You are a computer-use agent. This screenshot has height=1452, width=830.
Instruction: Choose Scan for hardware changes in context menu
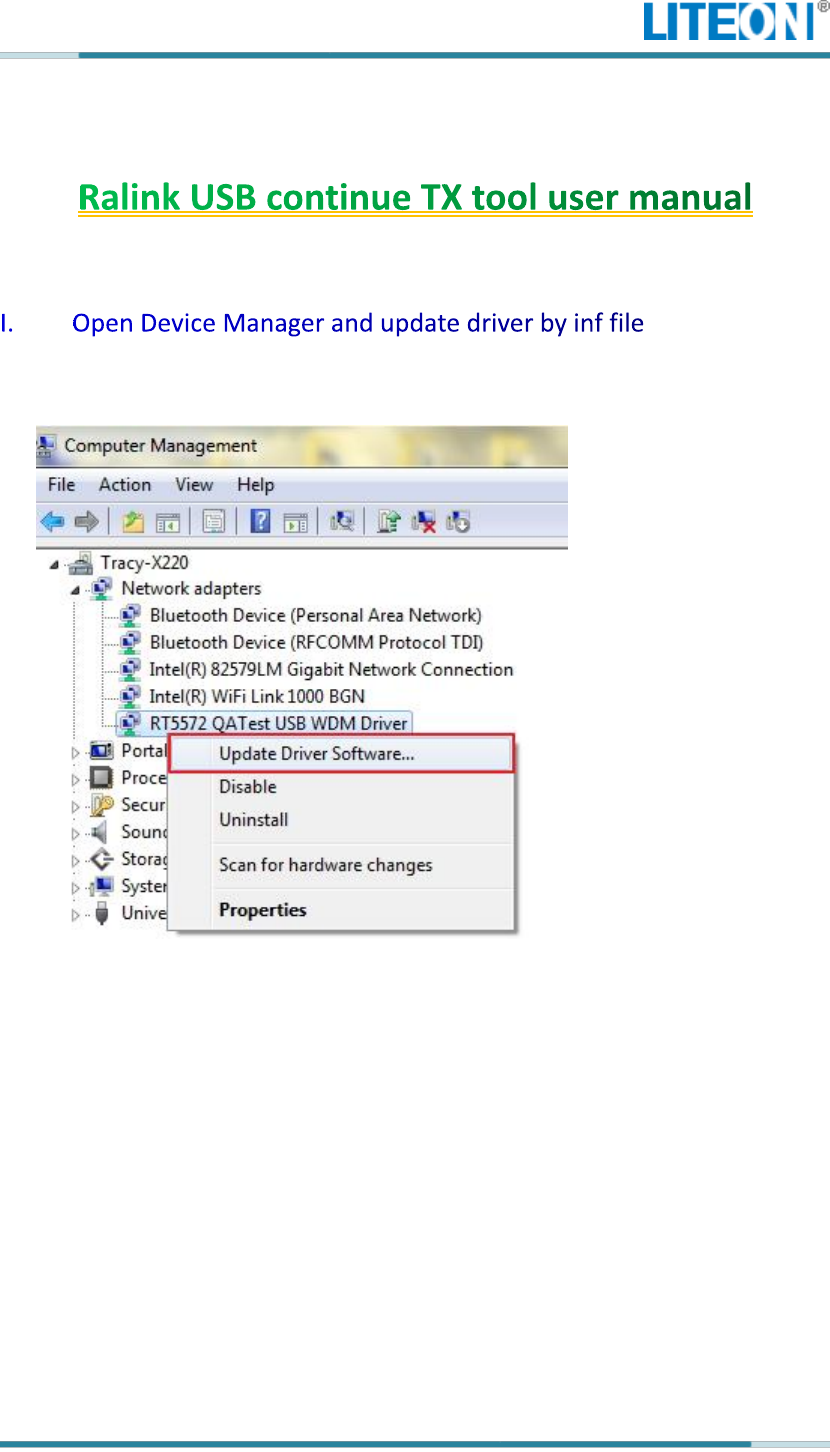[x=341, y=865]
